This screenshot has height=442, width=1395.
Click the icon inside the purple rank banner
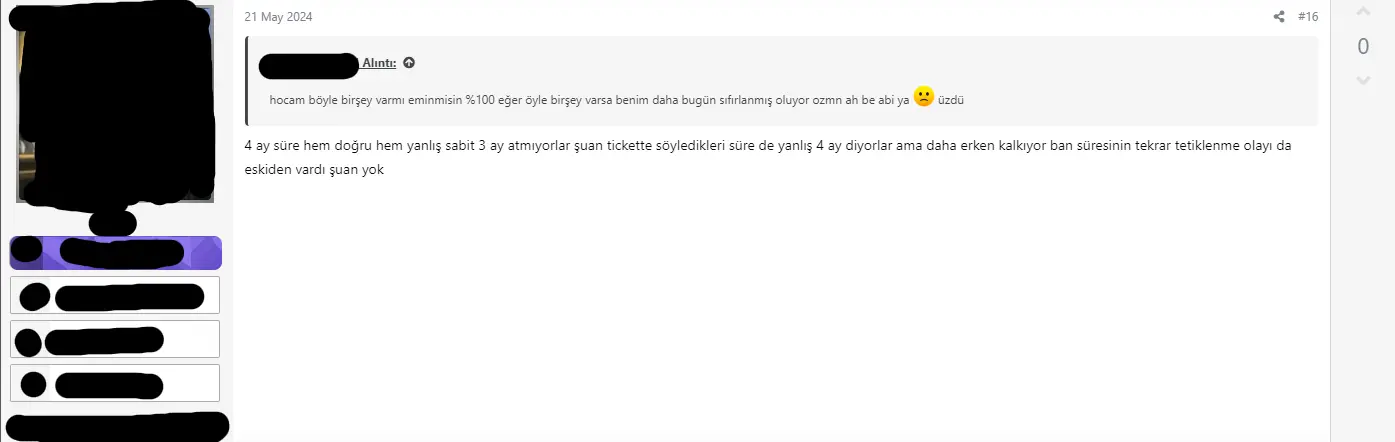pyautogui.click(x=27, y=250)
